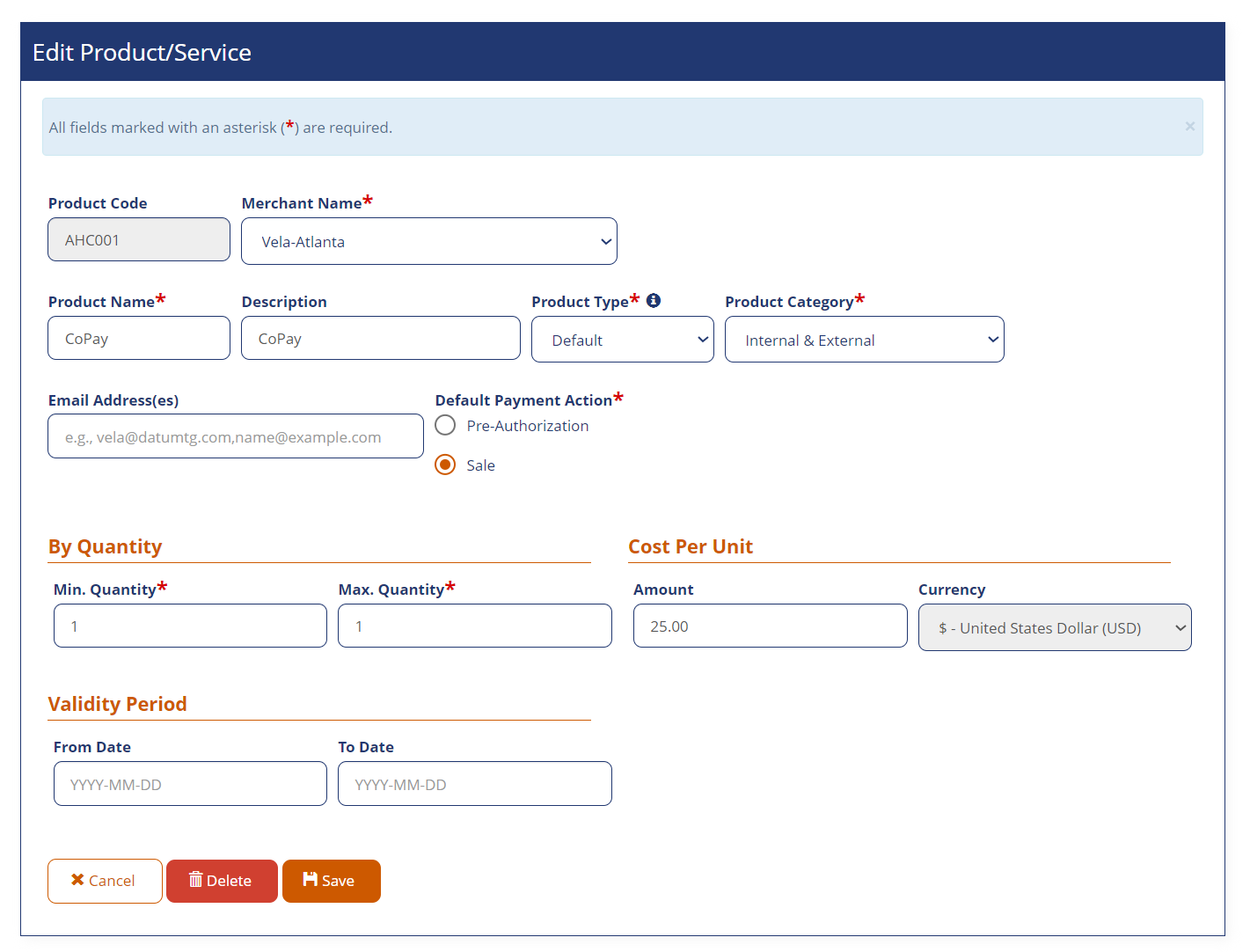The height and width of the screenshot is (952, 1250).
Task: Click the Product Type info icon
Action: click(x=654, y=301)
